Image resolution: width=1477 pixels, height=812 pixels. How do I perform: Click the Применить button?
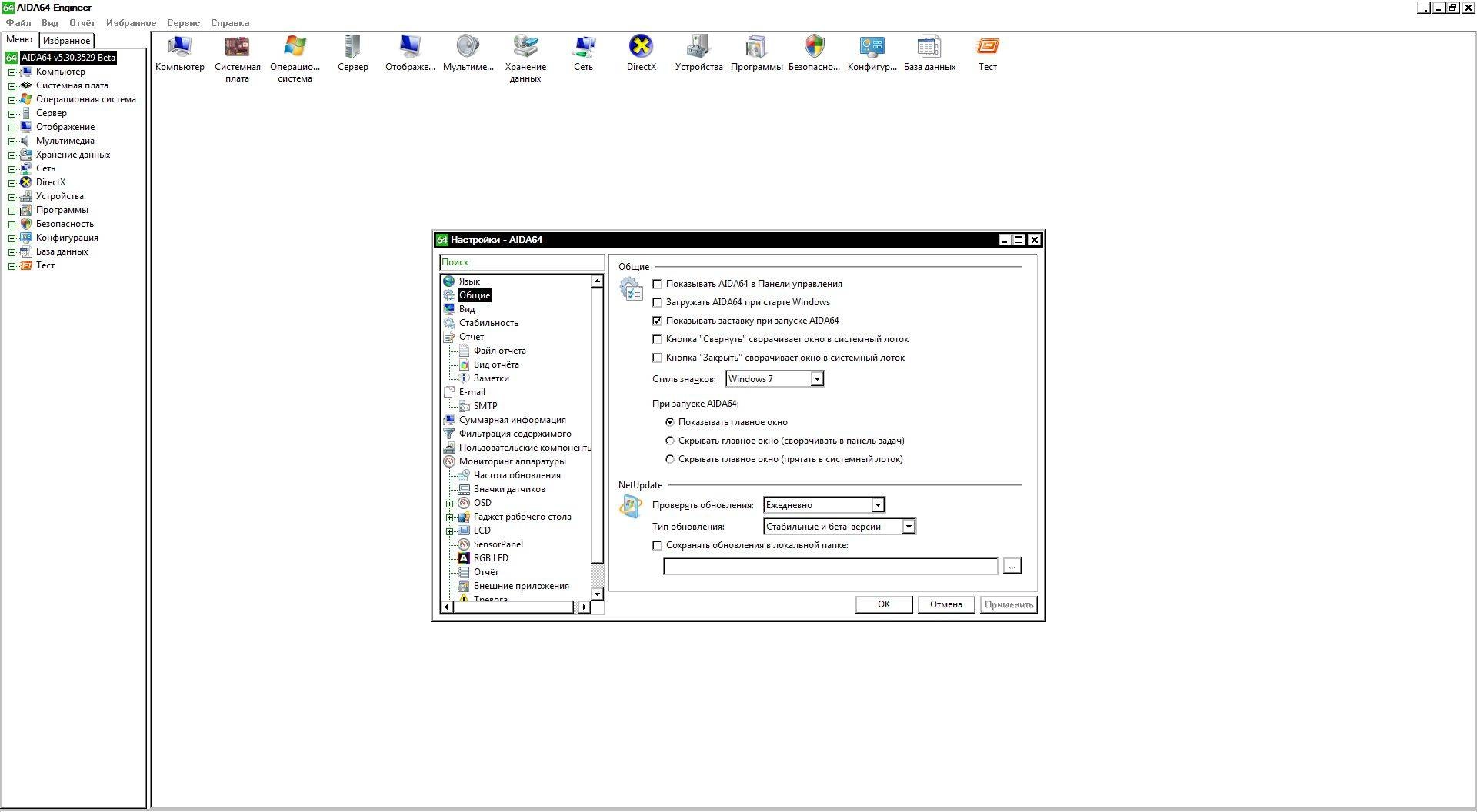(x=1009, y=604)
